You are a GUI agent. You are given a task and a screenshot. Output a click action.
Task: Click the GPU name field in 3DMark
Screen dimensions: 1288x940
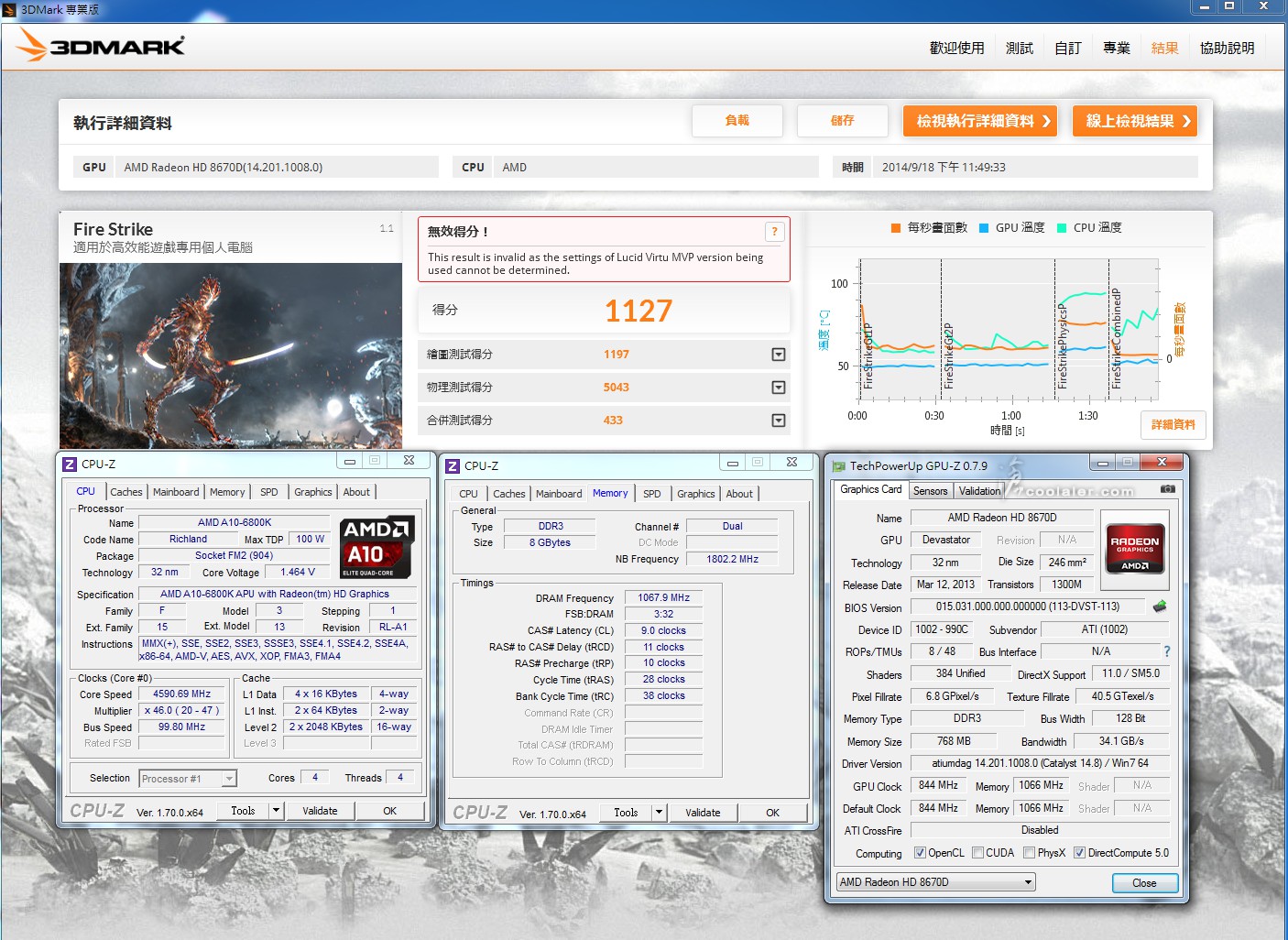pos(278,168)
